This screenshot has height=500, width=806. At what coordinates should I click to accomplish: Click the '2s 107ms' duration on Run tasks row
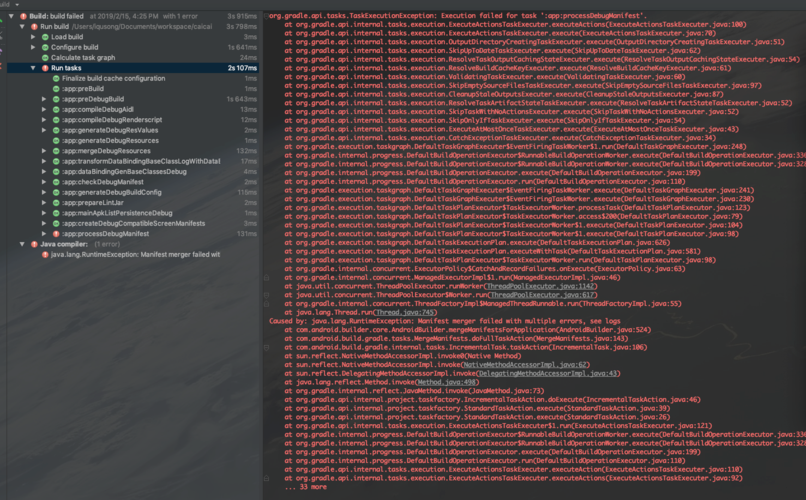(242, 68)
